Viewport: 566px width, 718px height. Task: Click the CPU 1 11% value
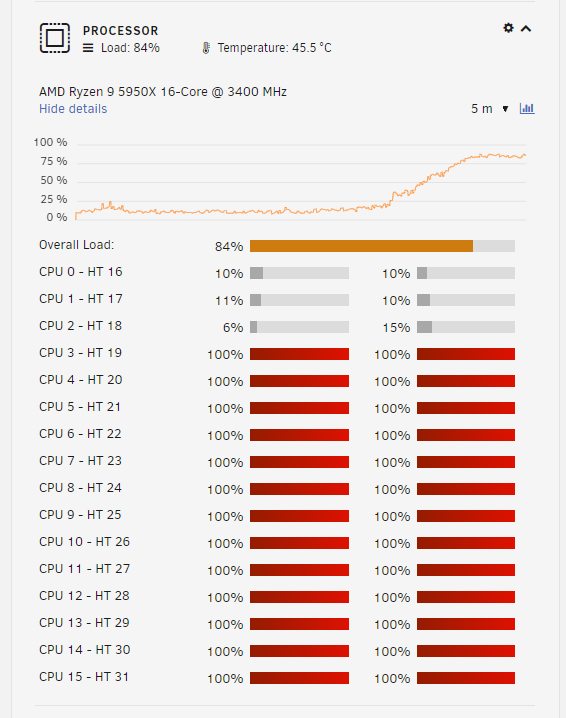click(x=229, y=300)
